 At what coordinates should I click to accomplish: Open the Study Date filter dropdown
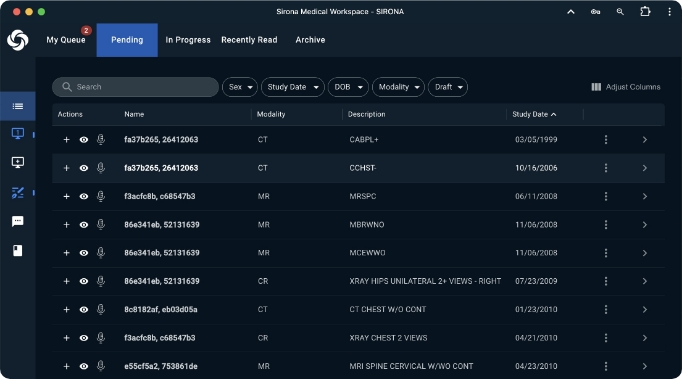pyautogui.click(x=293, y=87)
